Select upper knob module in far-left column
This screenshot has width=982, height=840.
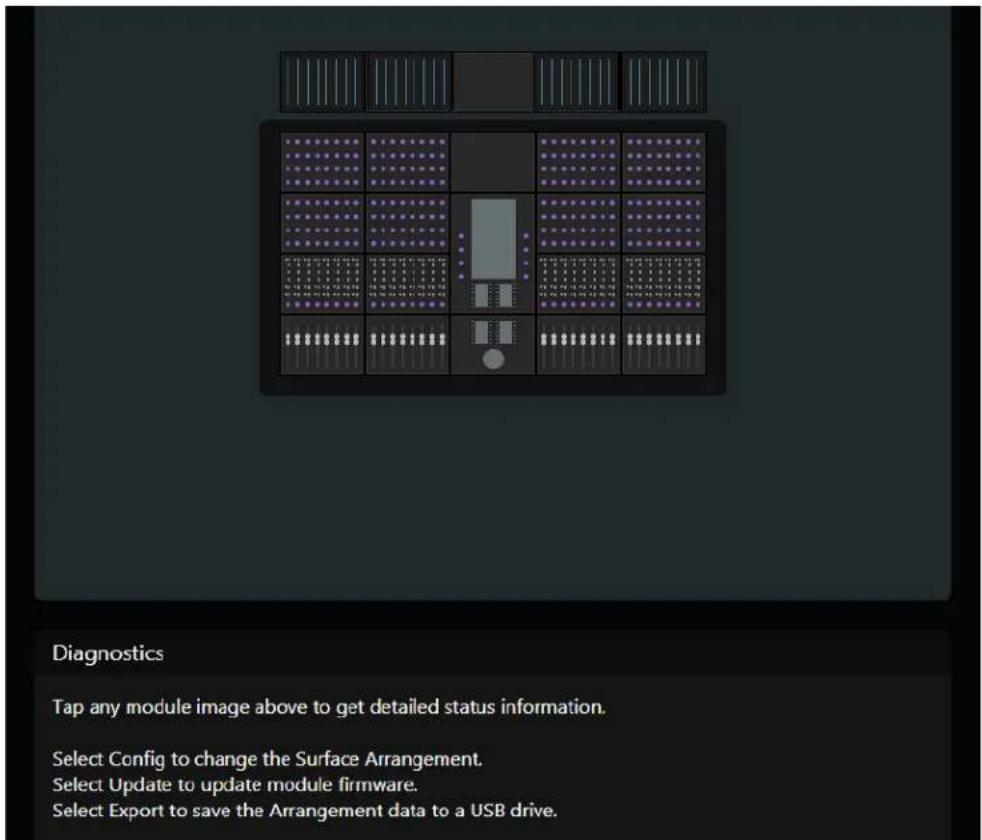[322, 162]
